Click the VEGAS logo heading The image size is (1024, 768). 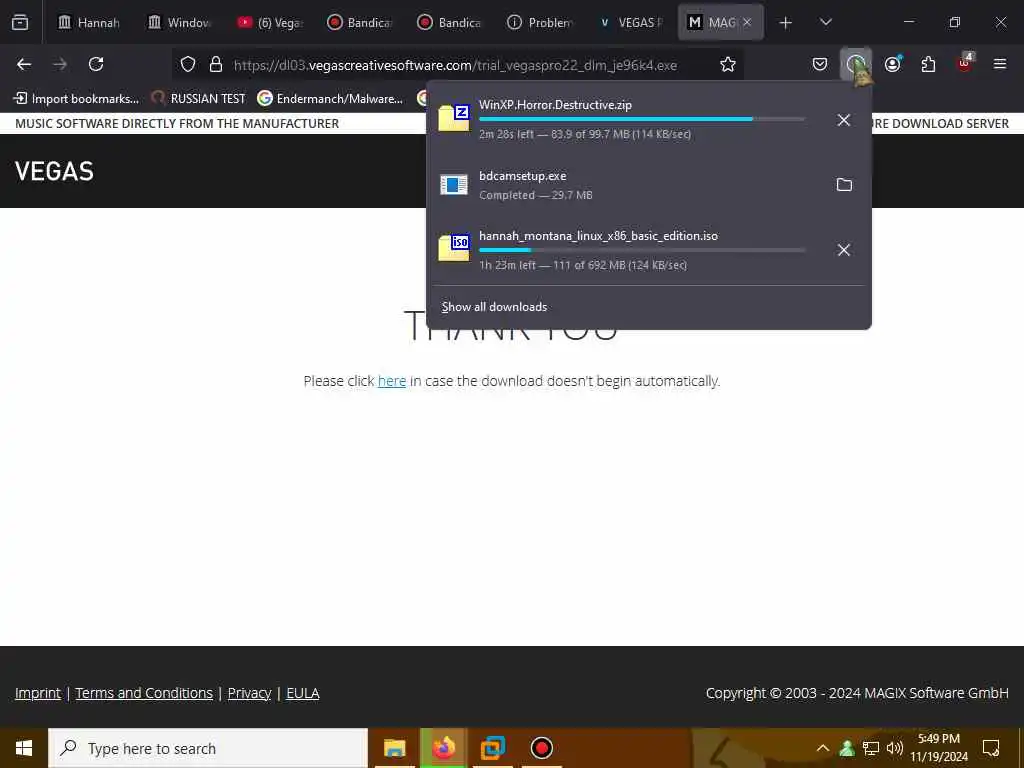tap(54, 171)
